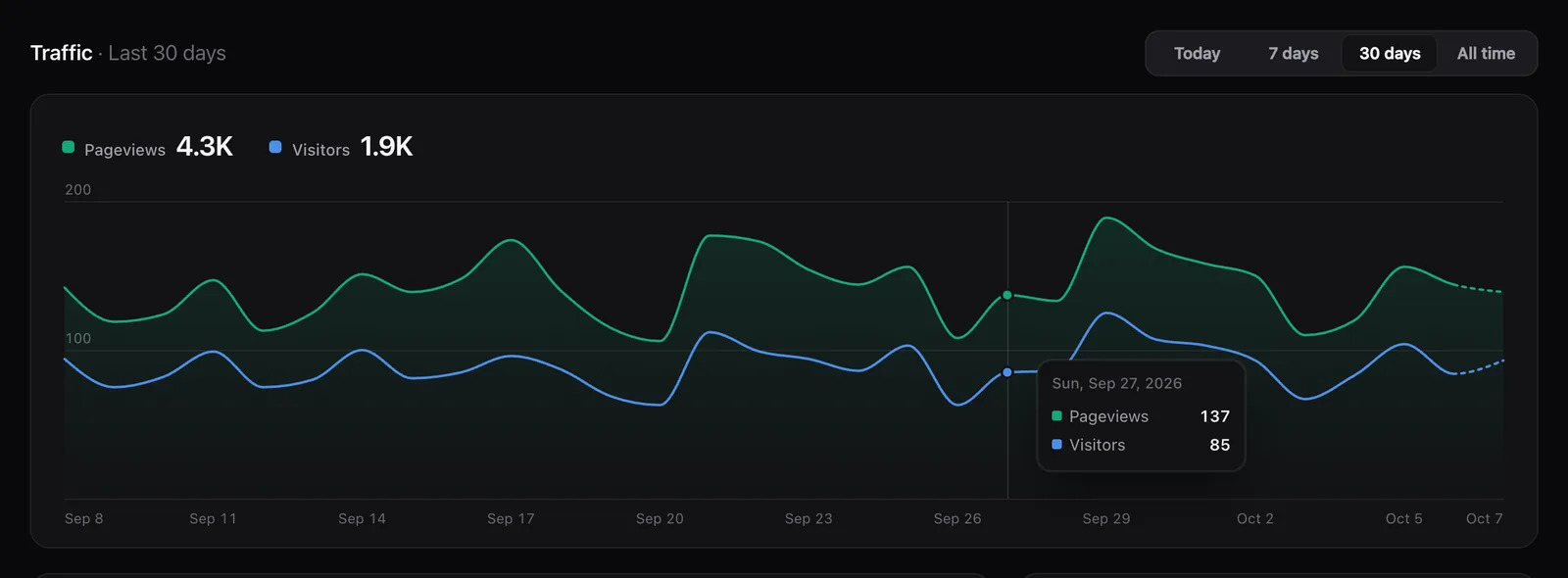The image size is (1568, 578).
Task: Select the 7 days range tab
Action: pyautogui.click(x=1293, y=53)
